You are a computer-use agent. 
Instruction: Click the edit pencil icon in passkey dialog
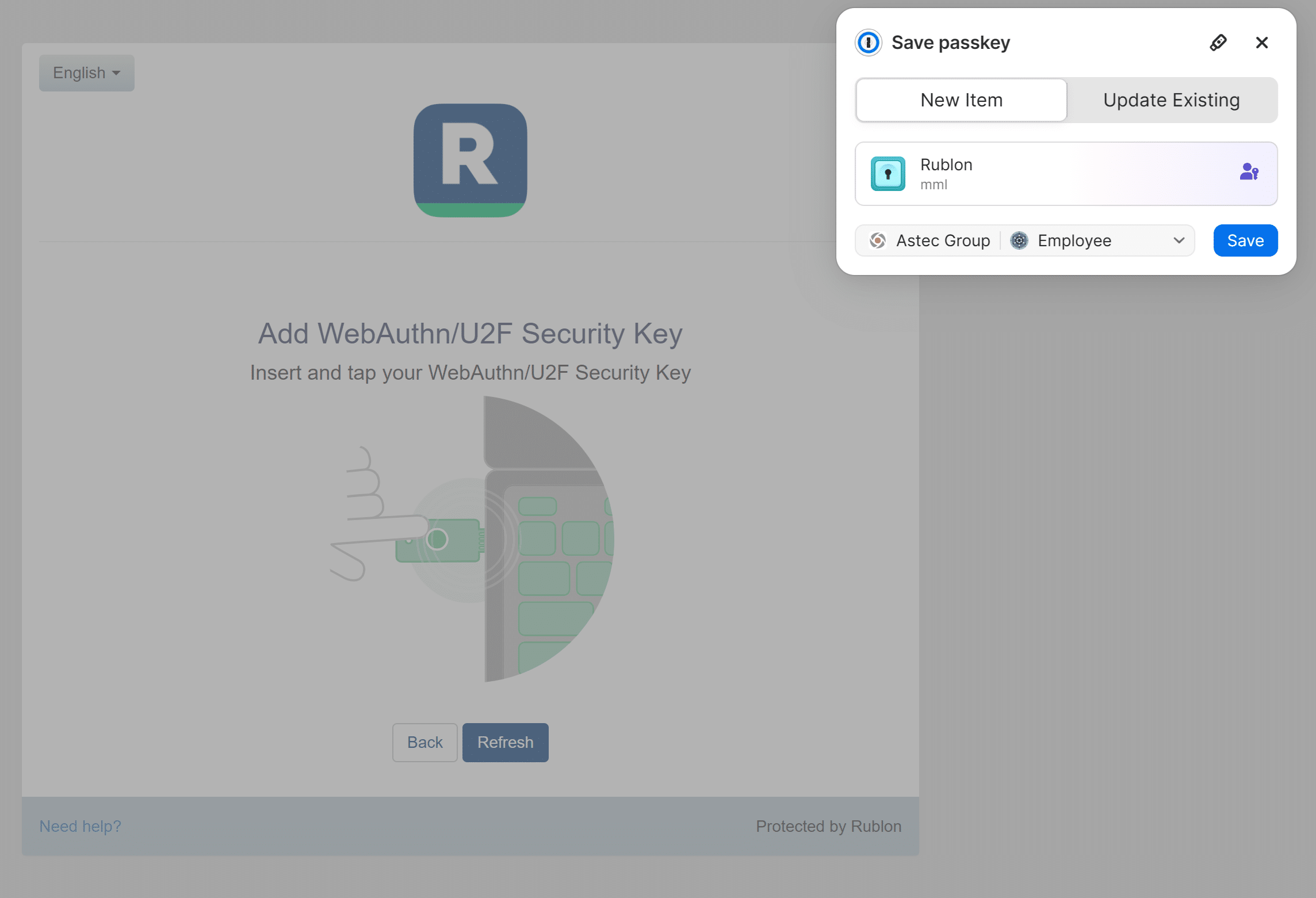[1218, 43]
